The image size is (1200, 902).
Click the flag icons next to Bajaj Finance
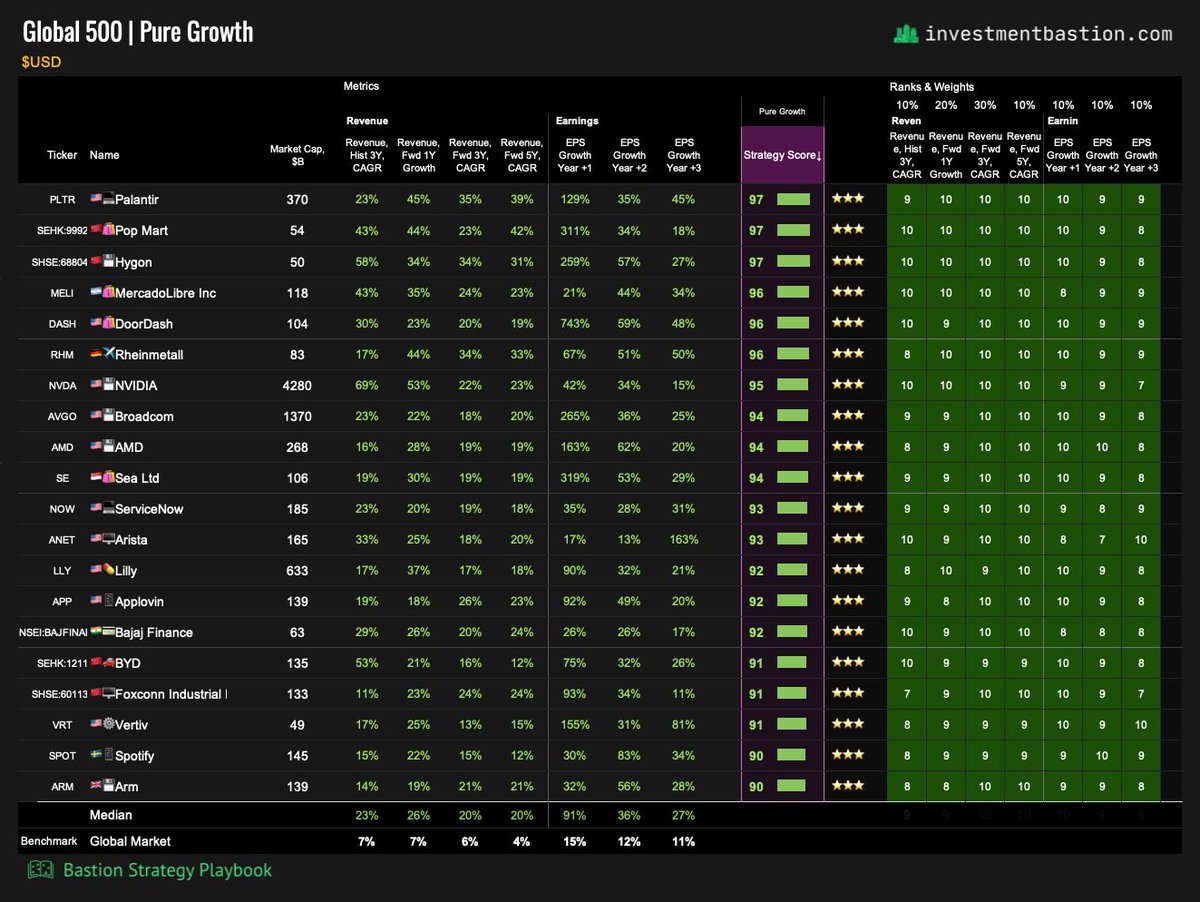point(102,633)
